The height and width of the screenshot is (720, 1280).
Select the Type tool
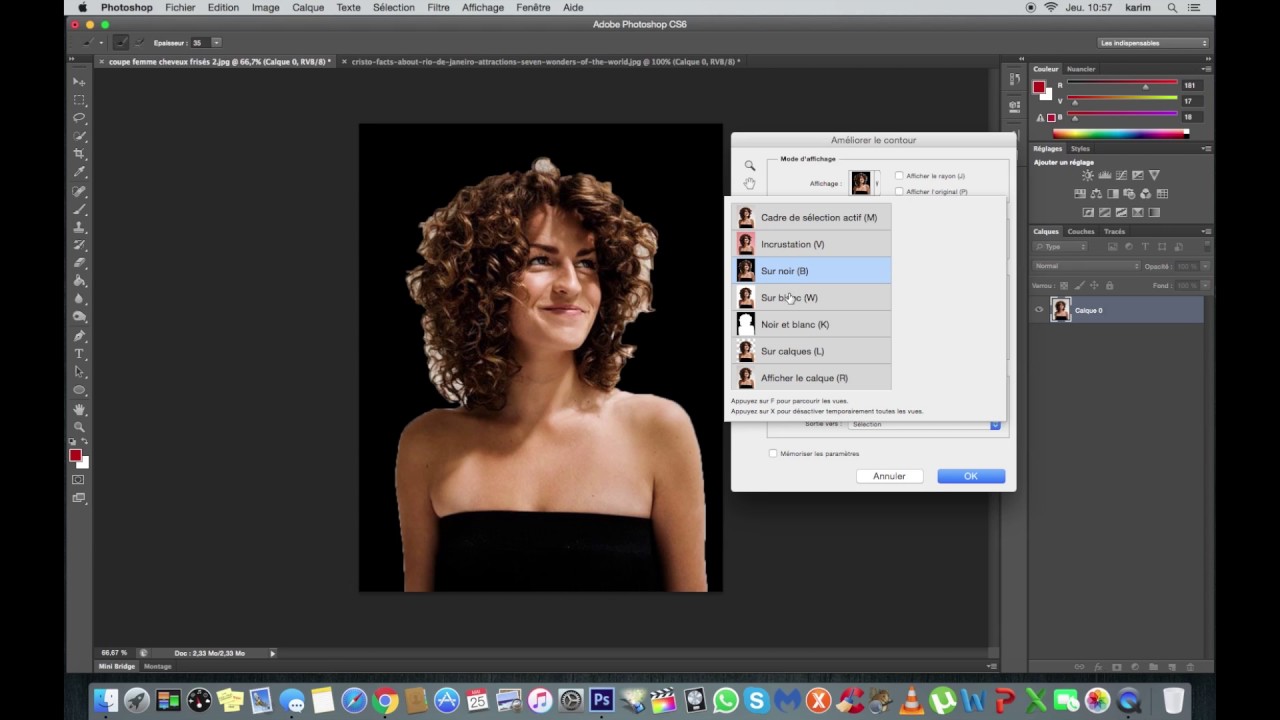[x=79, y=354]
